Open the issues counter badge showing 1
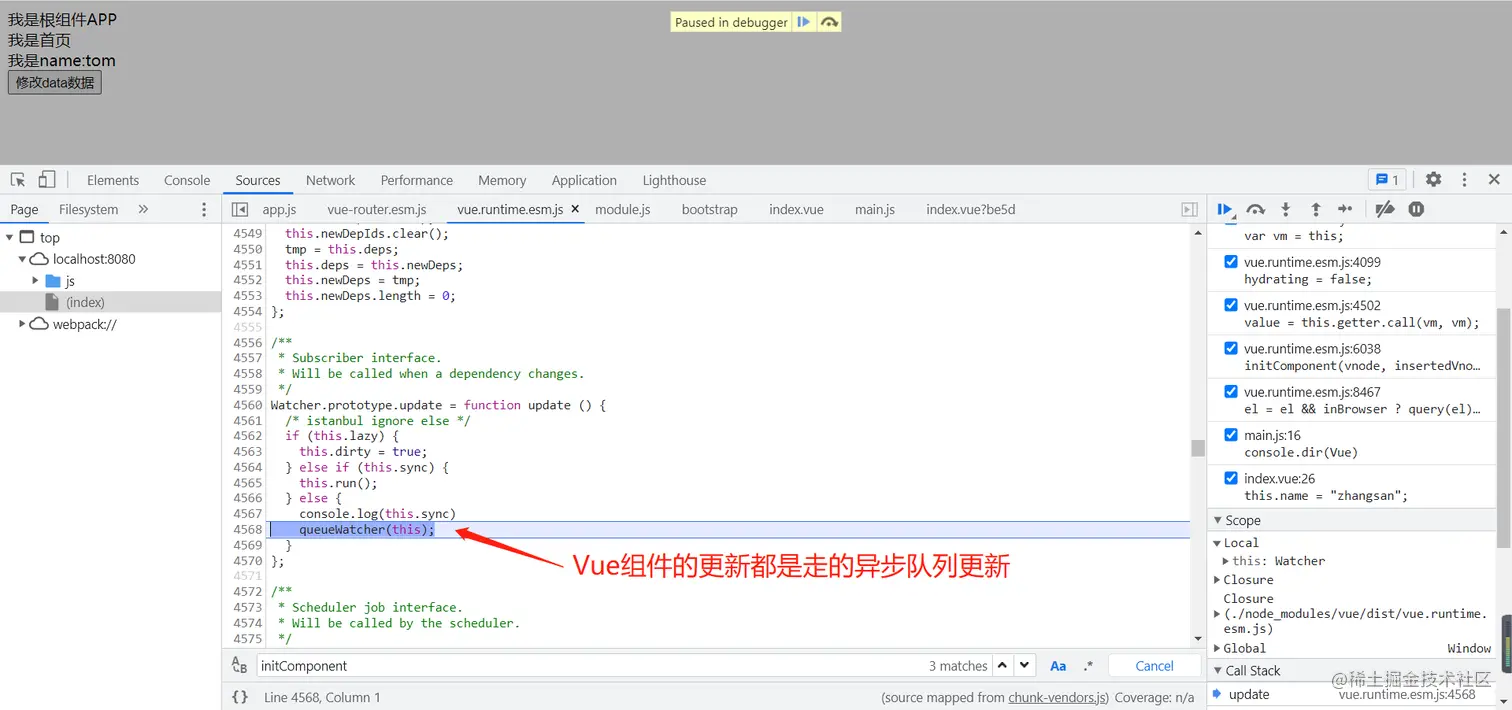The image size is (1512, 710). (x=1387, y=180)
